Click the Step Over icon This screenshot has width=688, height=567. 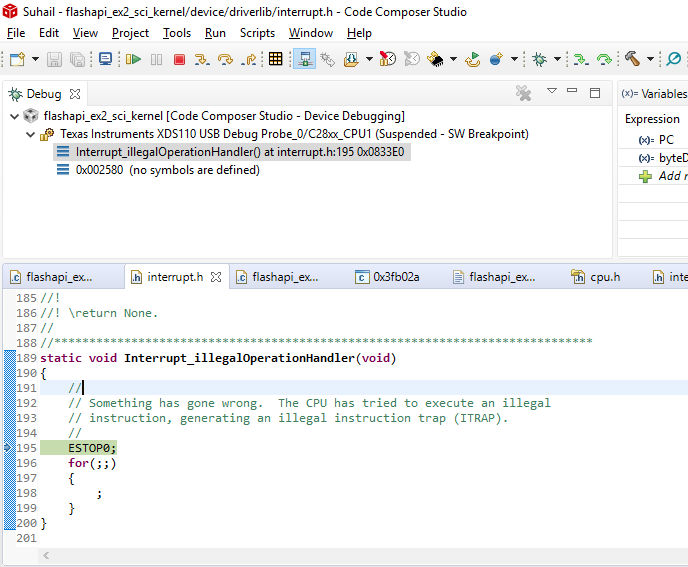pyautogui.click(x=226, y=59)
